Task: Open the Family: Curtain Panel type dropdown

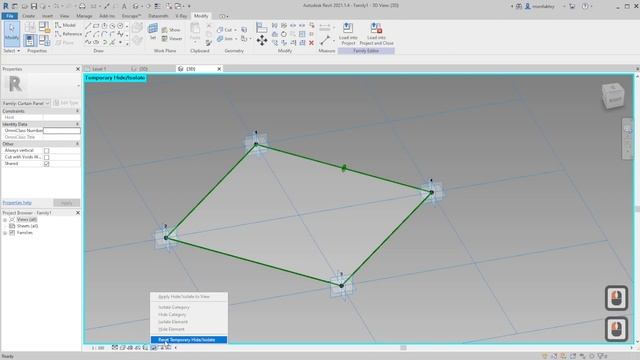Action: pos(26,103)
